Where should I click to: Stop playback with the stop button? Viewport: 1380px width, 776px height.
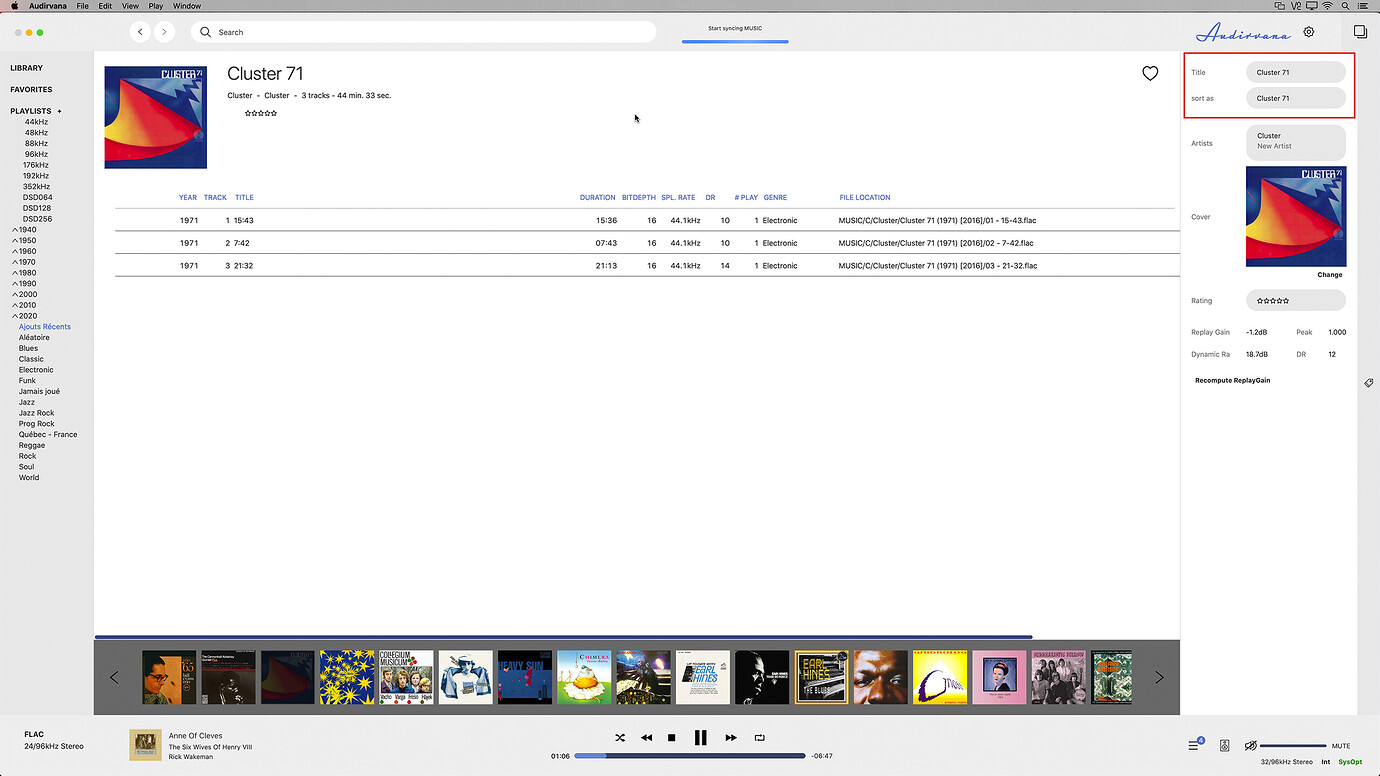[672, 738]
